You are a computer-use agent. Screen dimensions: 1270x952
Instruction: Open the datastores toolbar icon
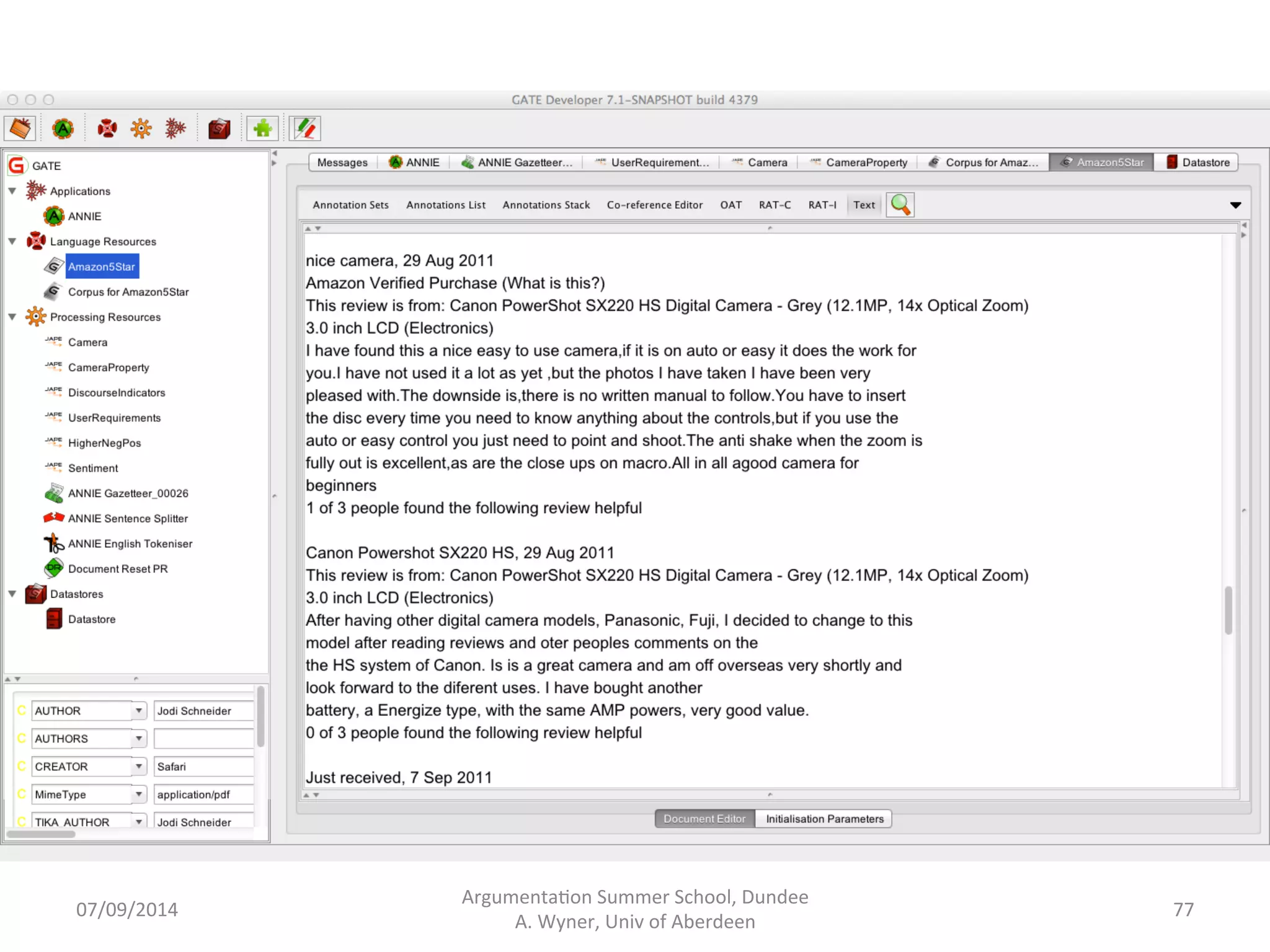(218, 129)
